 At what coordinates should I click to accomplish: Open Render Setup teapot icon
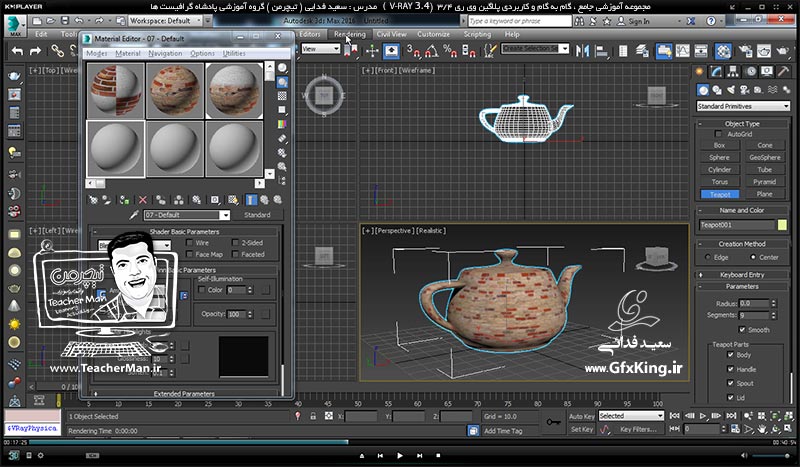745,51
